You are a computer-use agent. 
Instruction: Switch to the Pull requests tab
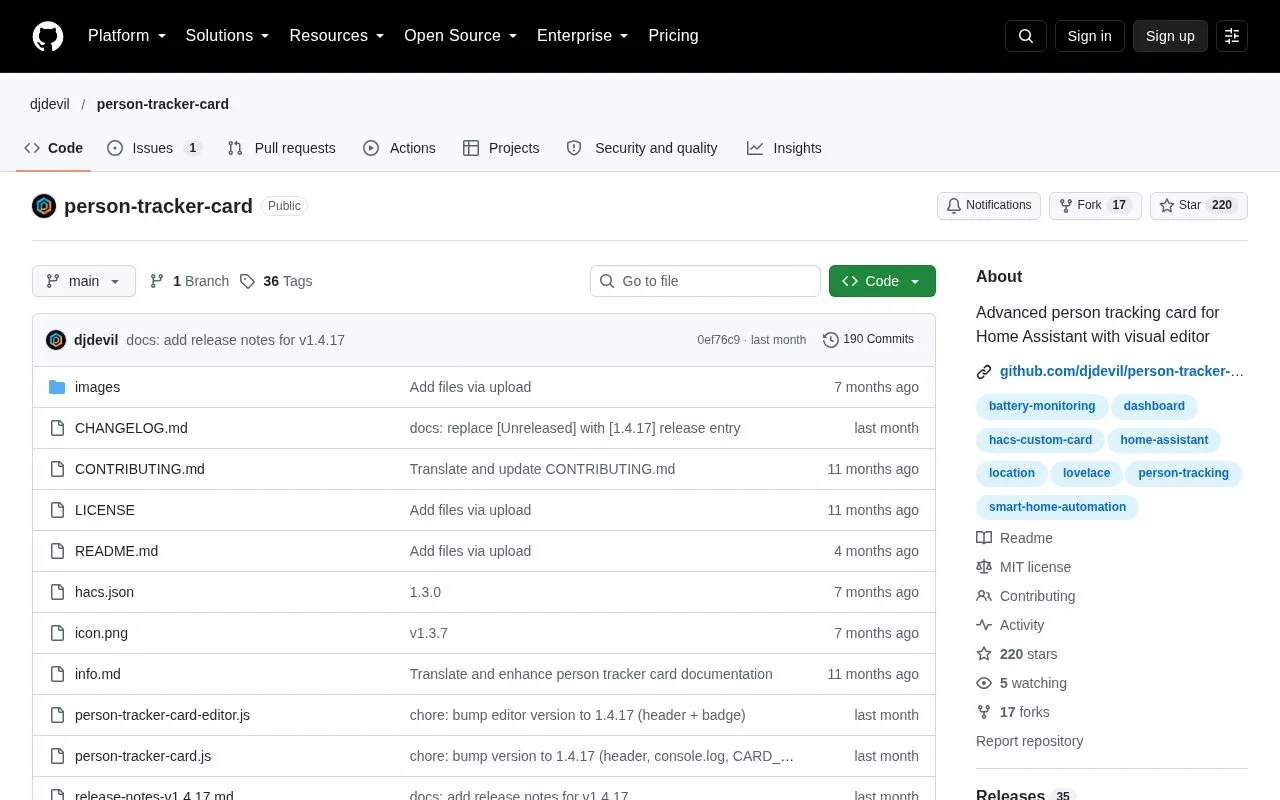pyautogui.click(x=281, y=148)
